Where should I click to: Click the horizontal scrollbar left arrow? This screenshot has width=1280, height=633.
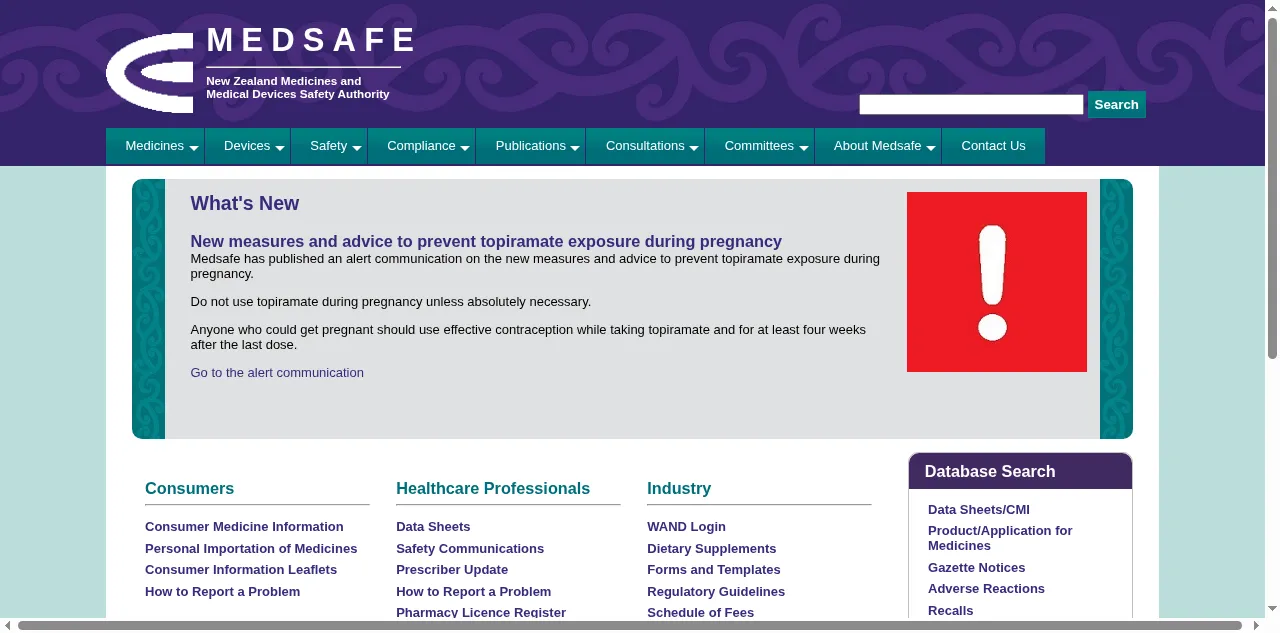coord(7,625)
